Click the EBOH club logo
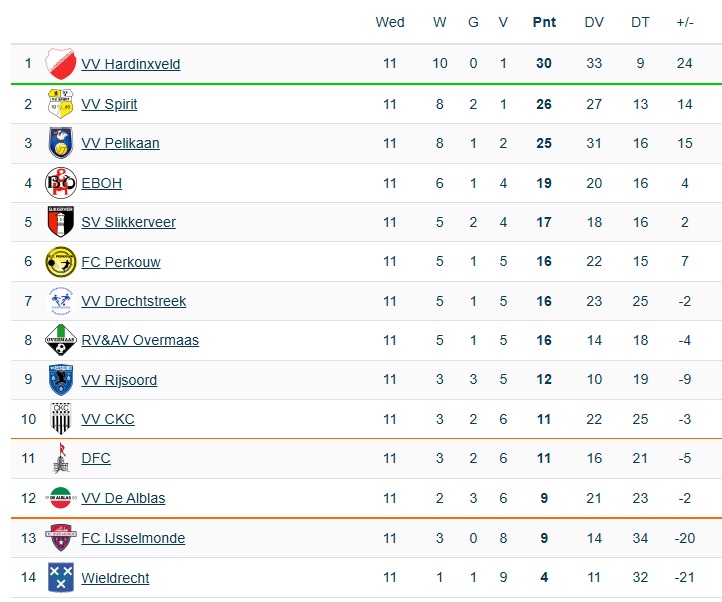The width and height of the screenshot is (722, 602). (x=62, y=183)
